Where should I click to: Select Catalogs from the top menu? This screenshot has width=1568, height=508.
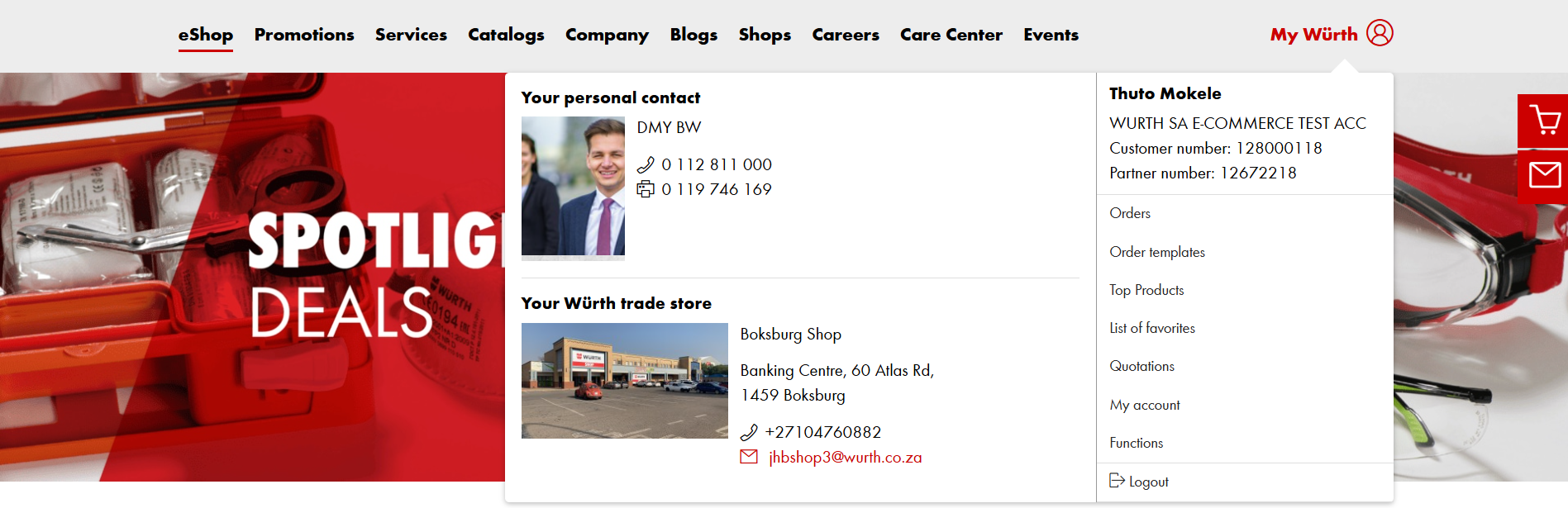coord(506,35)
